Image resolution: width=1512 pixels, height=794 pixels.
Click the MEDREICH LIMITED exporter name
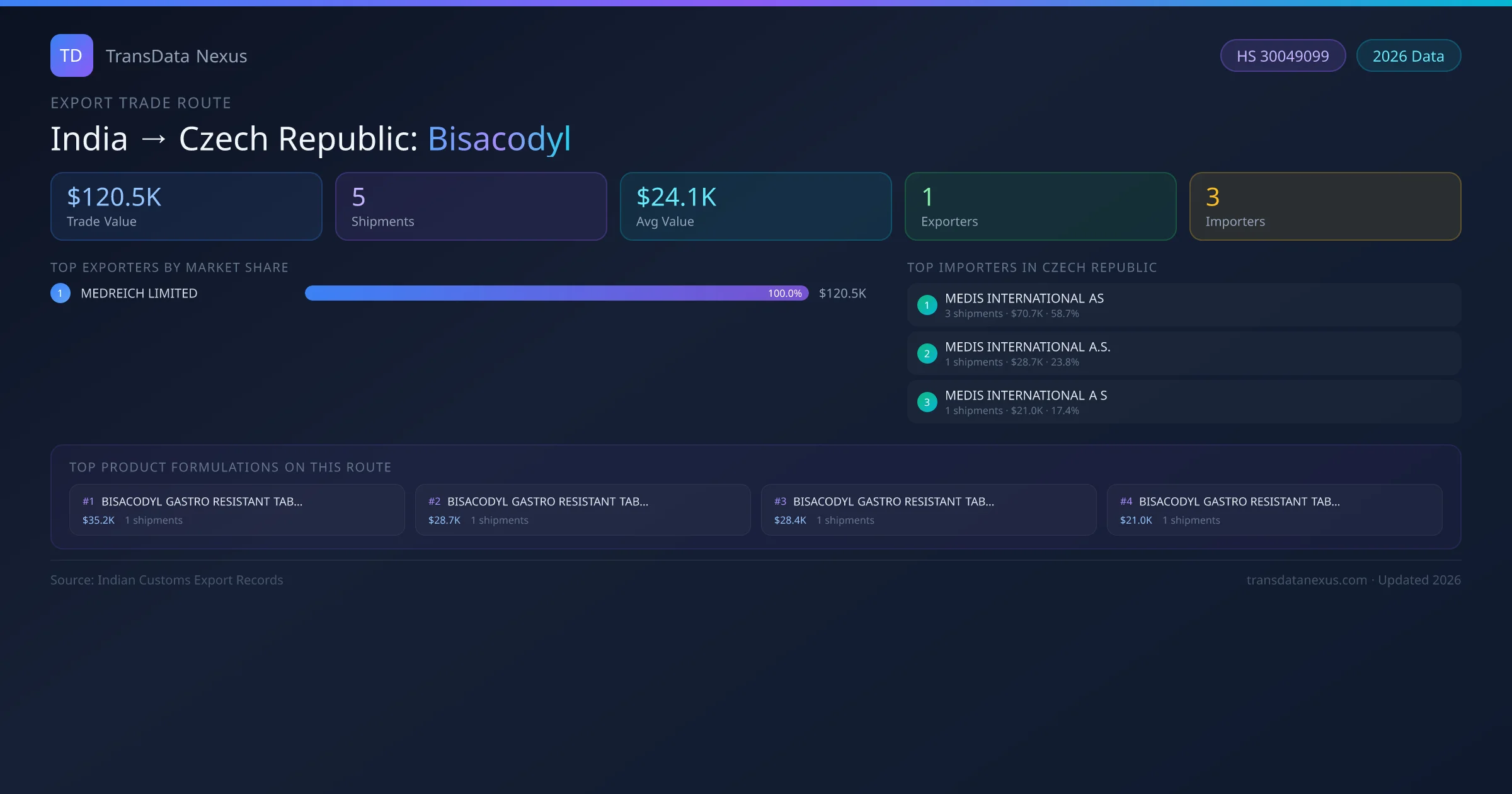pos(139,293)
